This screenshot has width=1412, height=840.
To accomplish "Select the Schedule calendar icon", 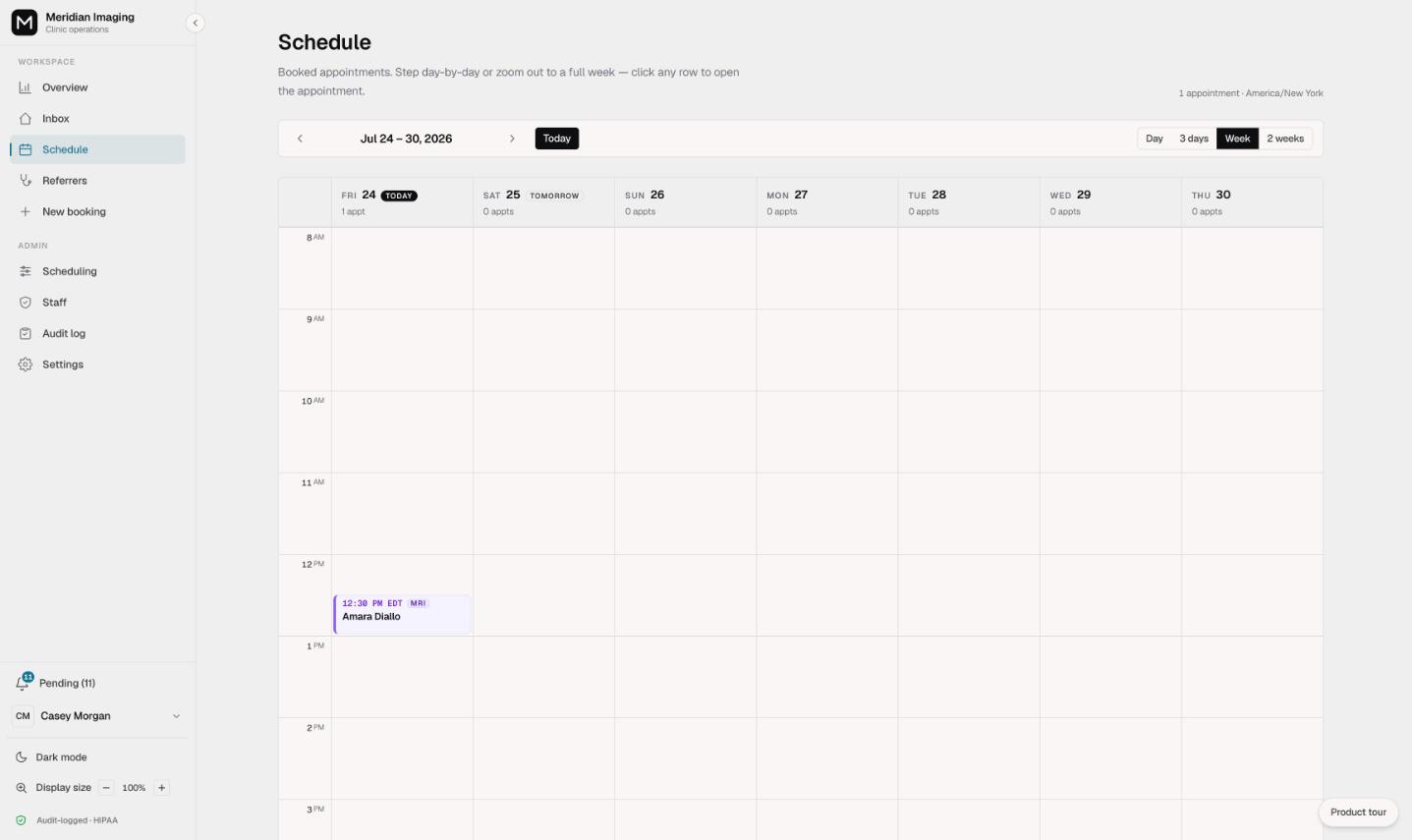I will (x=26, y=149).
